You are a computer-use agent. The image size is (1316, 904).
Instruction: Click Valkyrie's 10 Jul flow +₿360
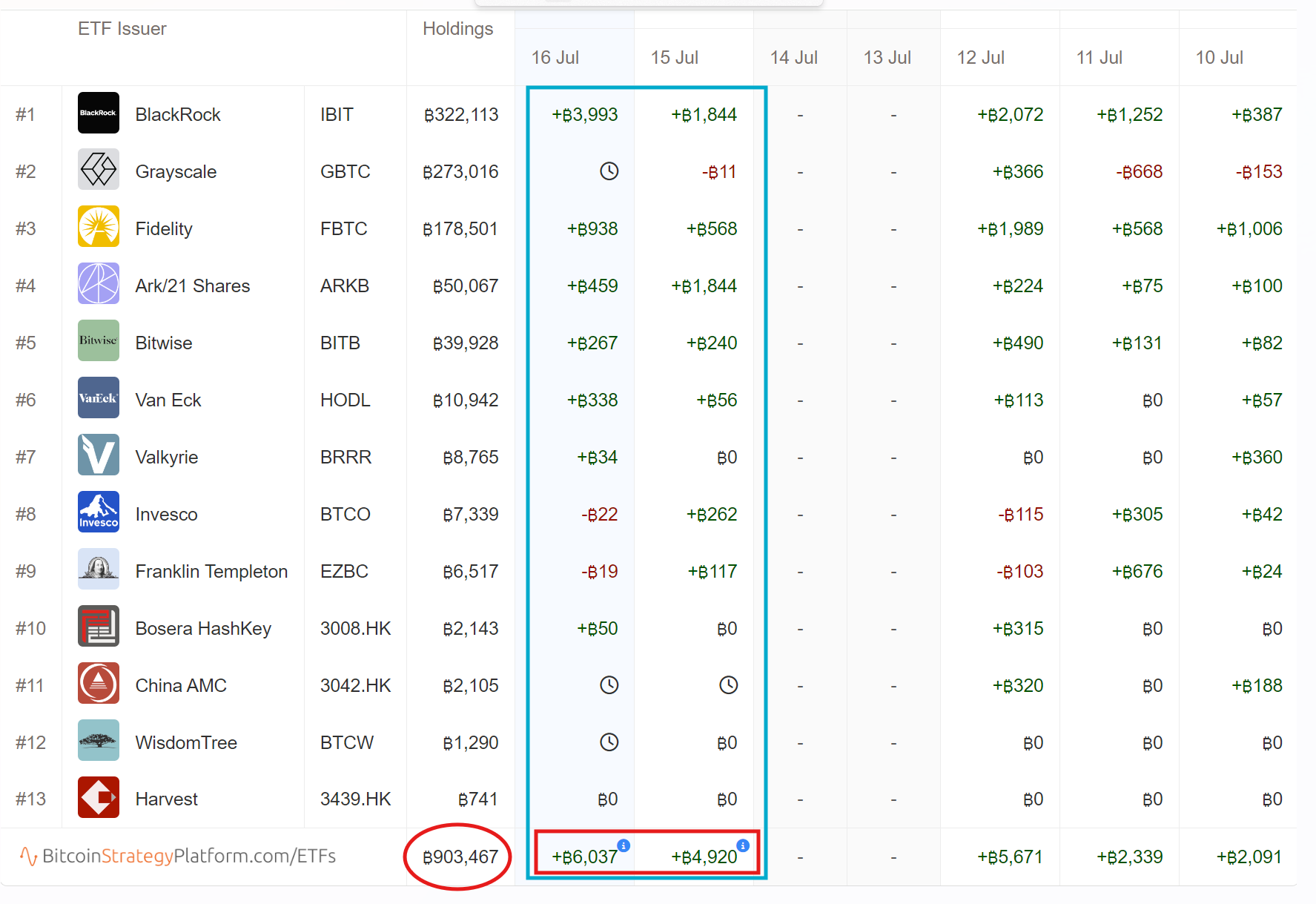1257,458
